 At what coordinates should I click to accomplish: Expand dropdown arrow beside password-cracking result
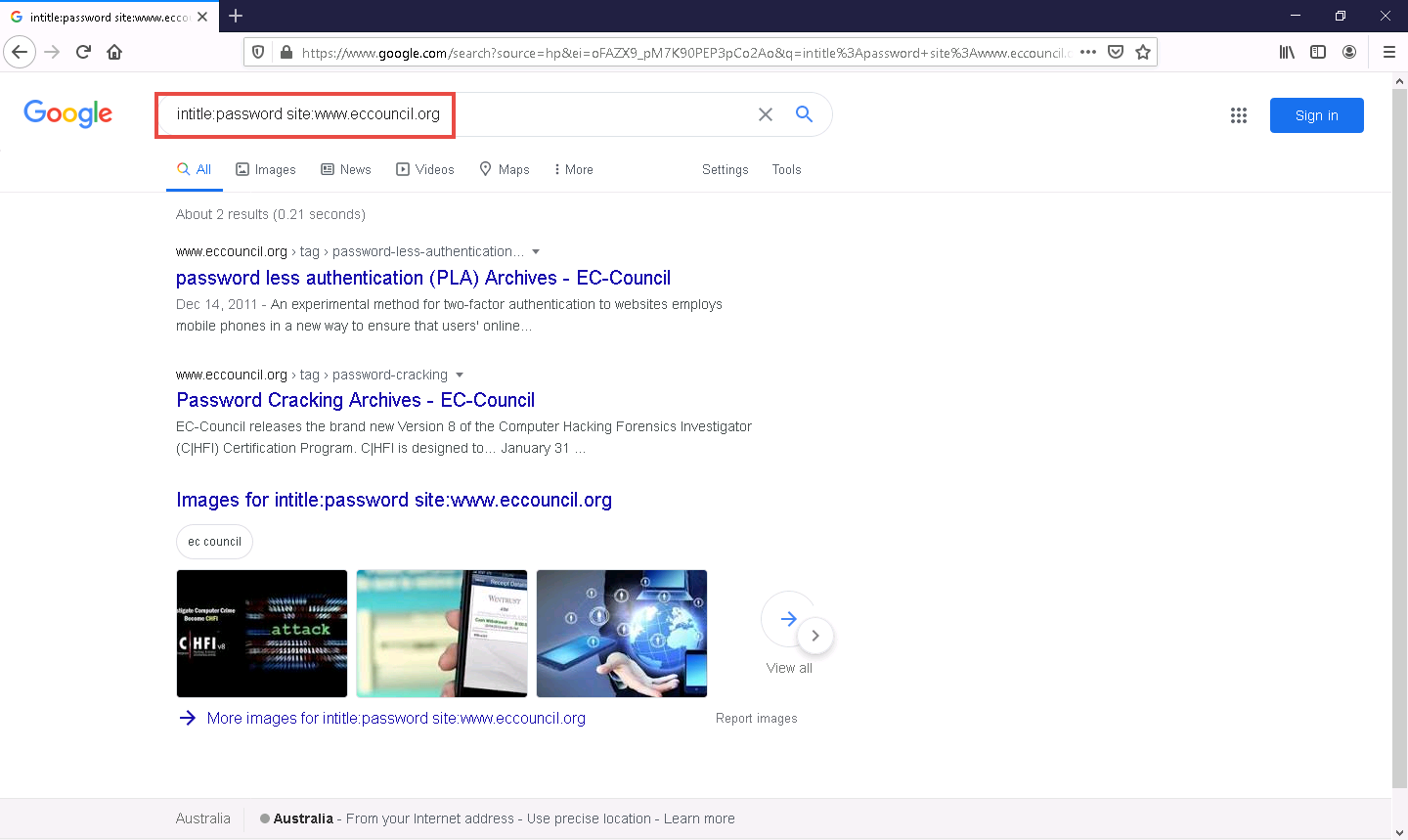(x=460, y=376)
